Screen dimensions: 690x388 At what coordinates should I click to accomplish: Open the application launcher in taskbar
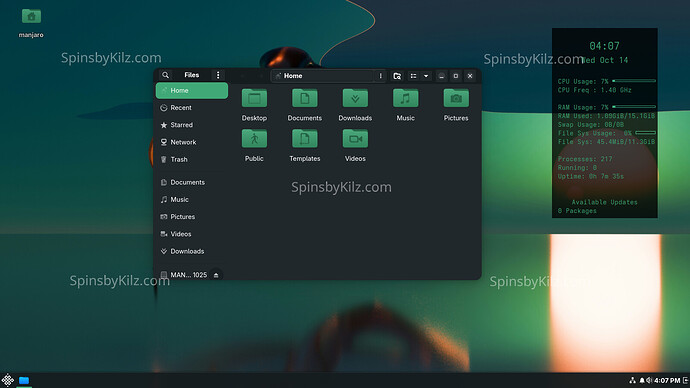[7, 380]
